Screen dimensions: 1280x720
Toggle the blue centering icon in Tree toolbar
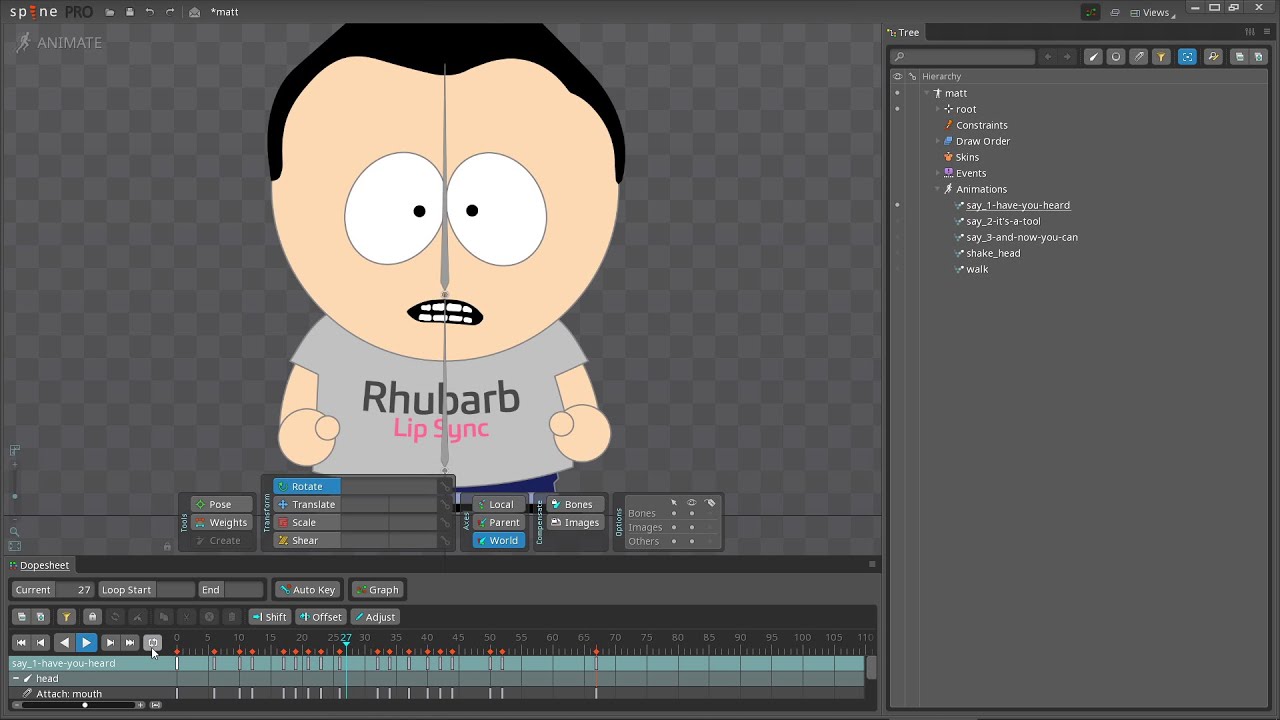pyautogui.click(x=1187, y=57)
